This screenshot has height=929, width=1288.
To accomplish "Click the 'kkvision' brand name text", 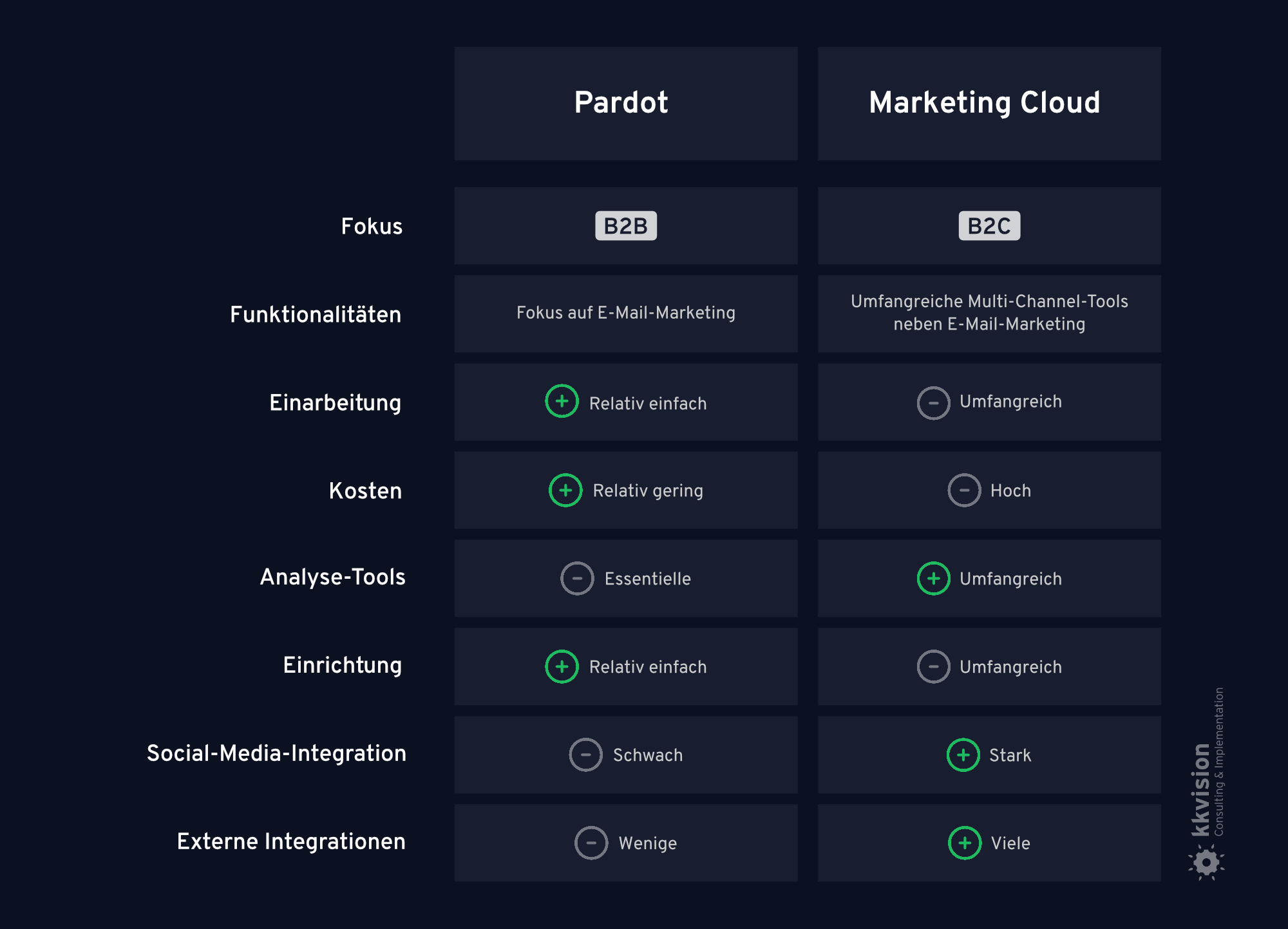I will point(1200,791).
